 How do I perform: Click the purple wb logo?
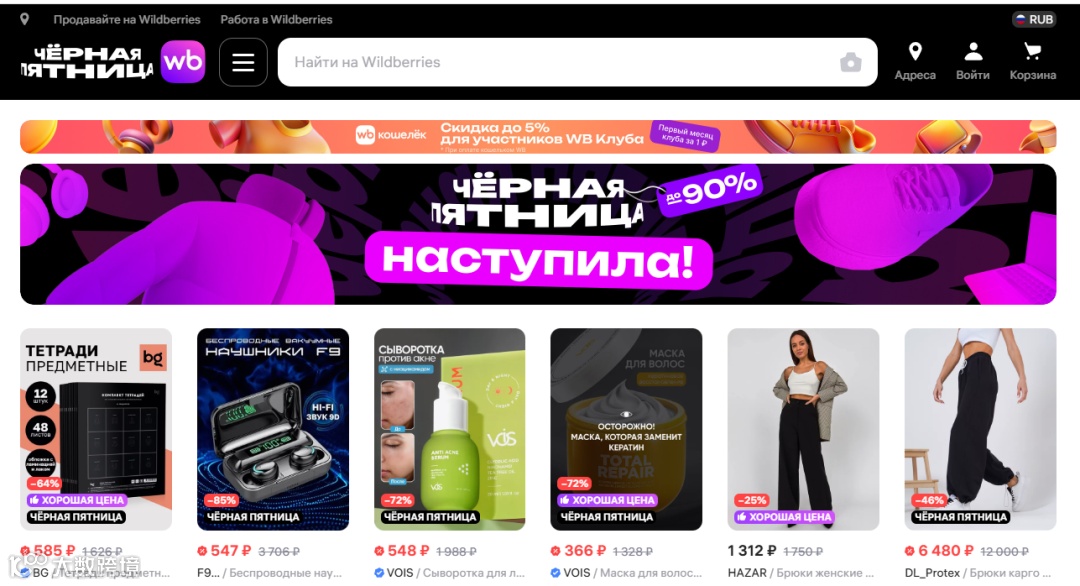[183, 61]
